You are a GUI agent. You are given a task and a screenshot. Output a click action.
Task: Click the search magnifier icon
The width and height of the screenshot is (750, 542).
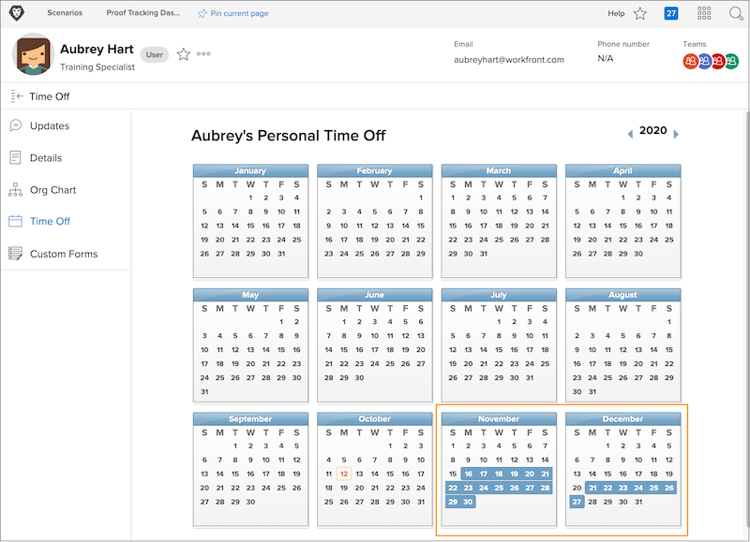[x=736, y=13]
